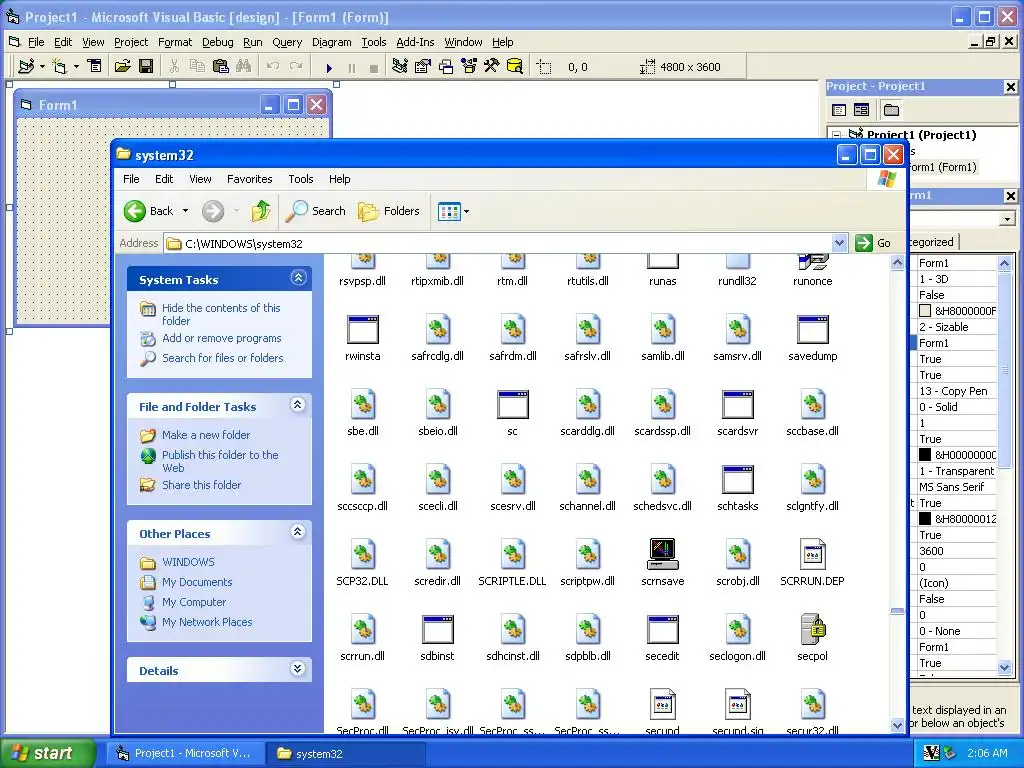Click Add Standard EXE Project icon in VB toolbar
The height and width of the screenshot is (768, 1024).
click(26, 66)
